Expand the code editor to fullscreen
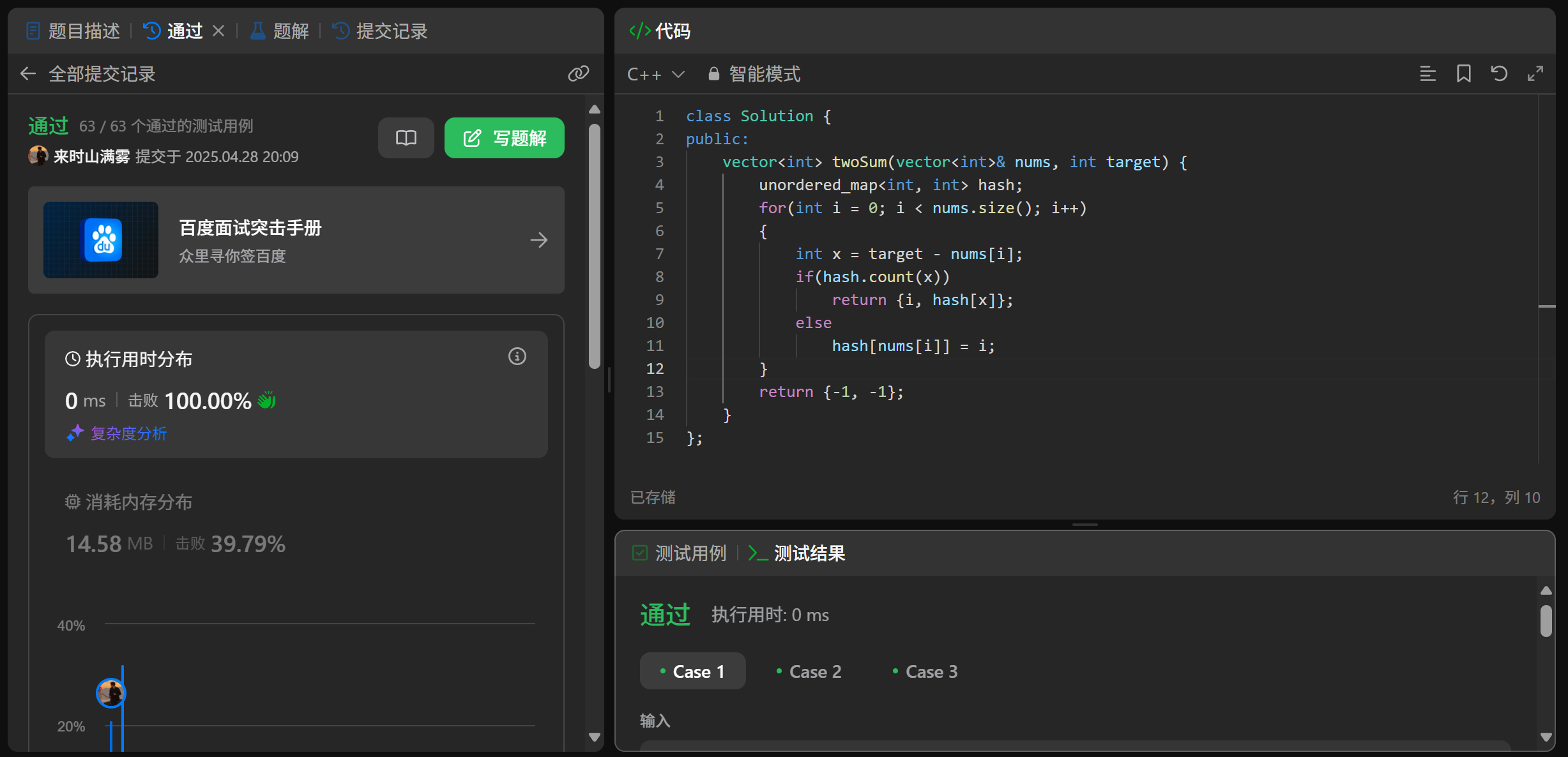Viewport: 1568px width, 757px height. click(1535, 74)
